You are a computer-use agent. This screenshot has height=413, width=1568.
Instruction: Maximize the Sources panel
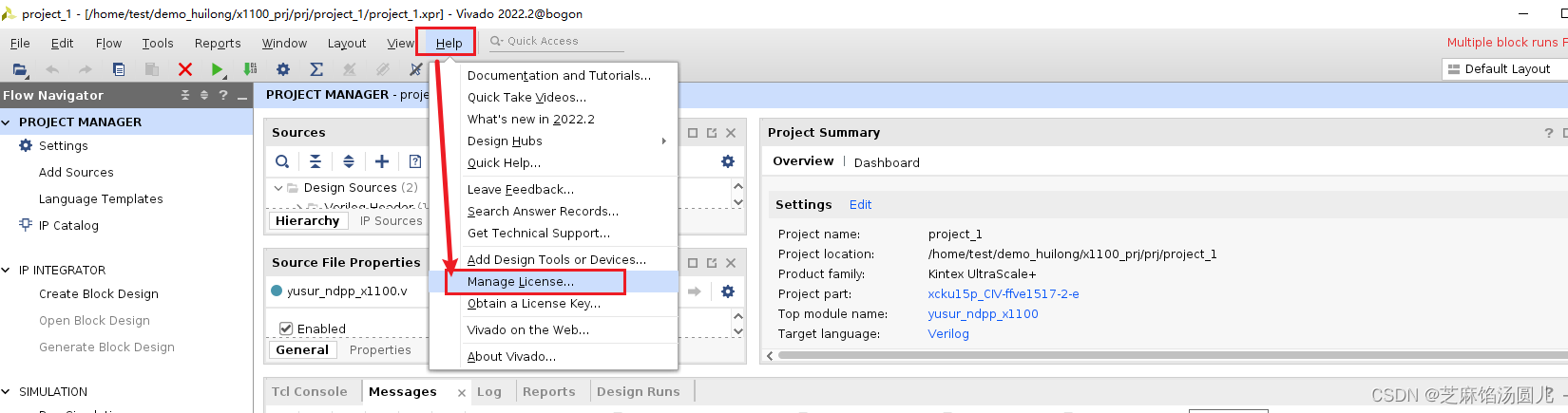(x=693, y=133)
